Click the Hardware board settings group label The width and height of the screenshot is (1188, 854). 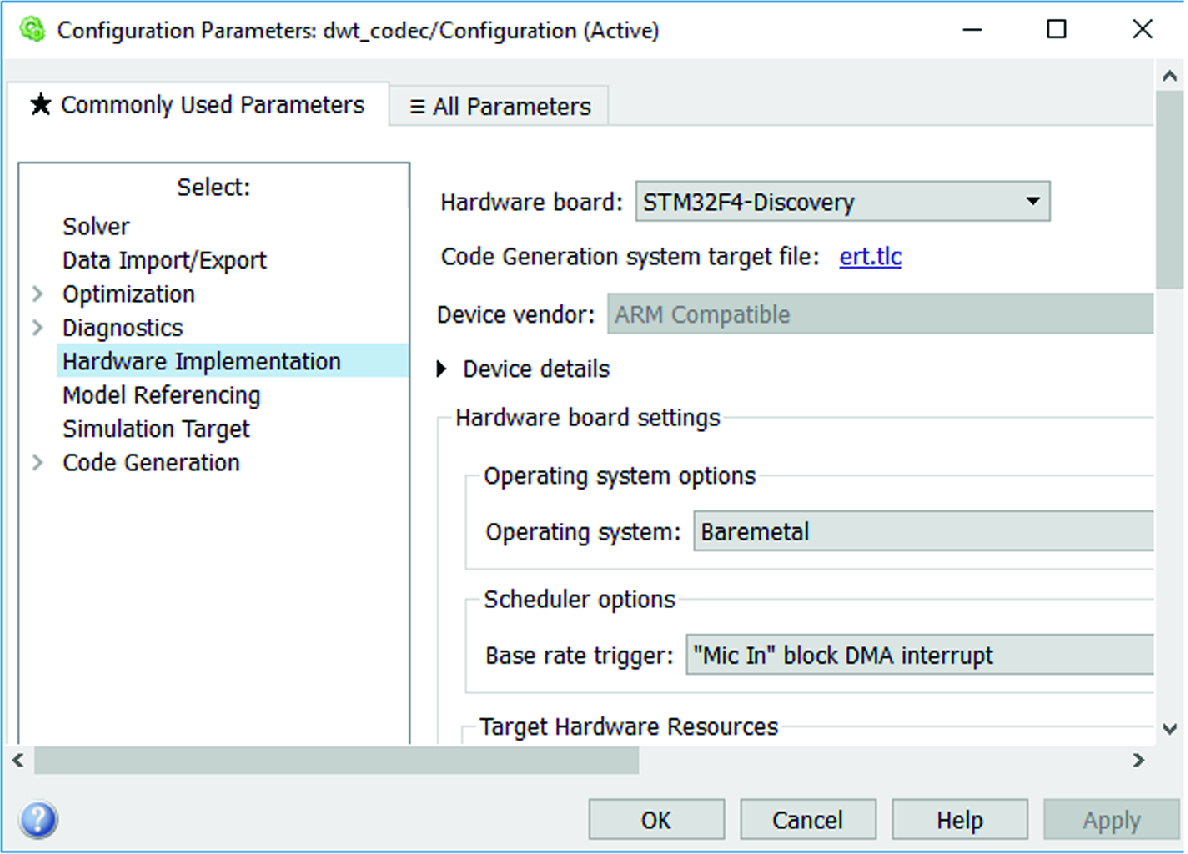[588, 418]
